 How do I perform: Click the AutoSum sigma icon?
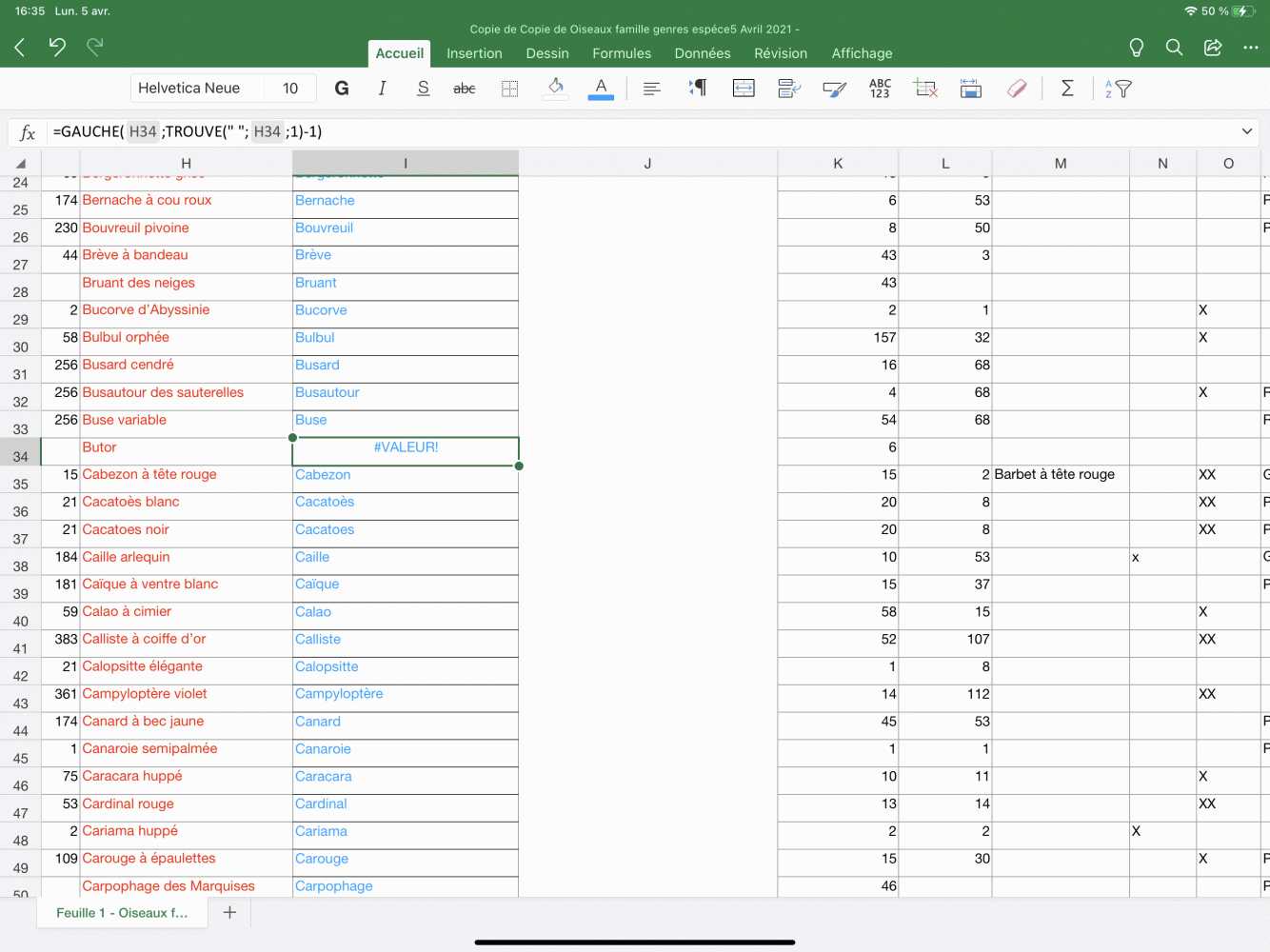(x=1067, y=89)
